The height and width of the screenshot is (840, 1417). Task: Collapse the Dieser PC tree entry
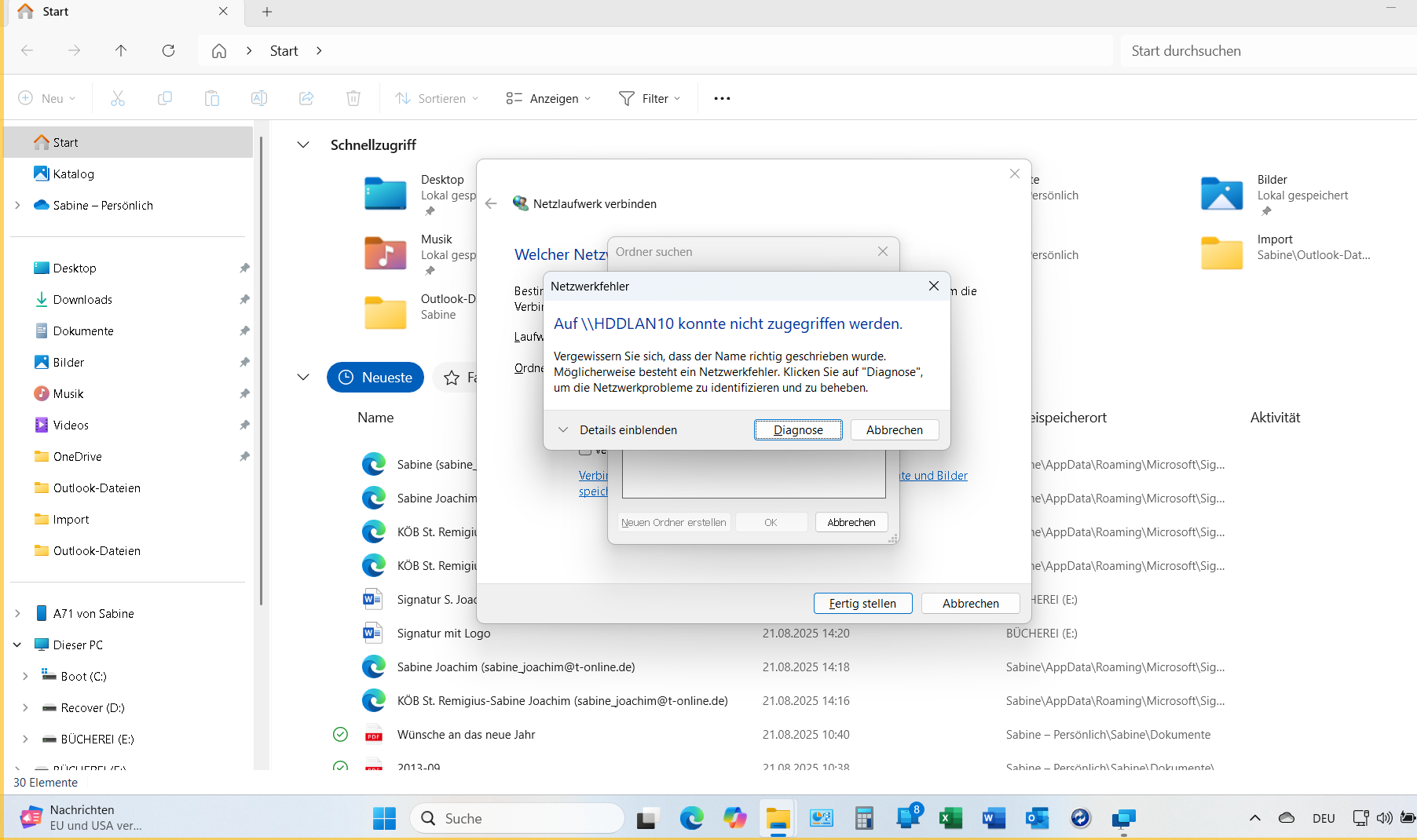17,645
